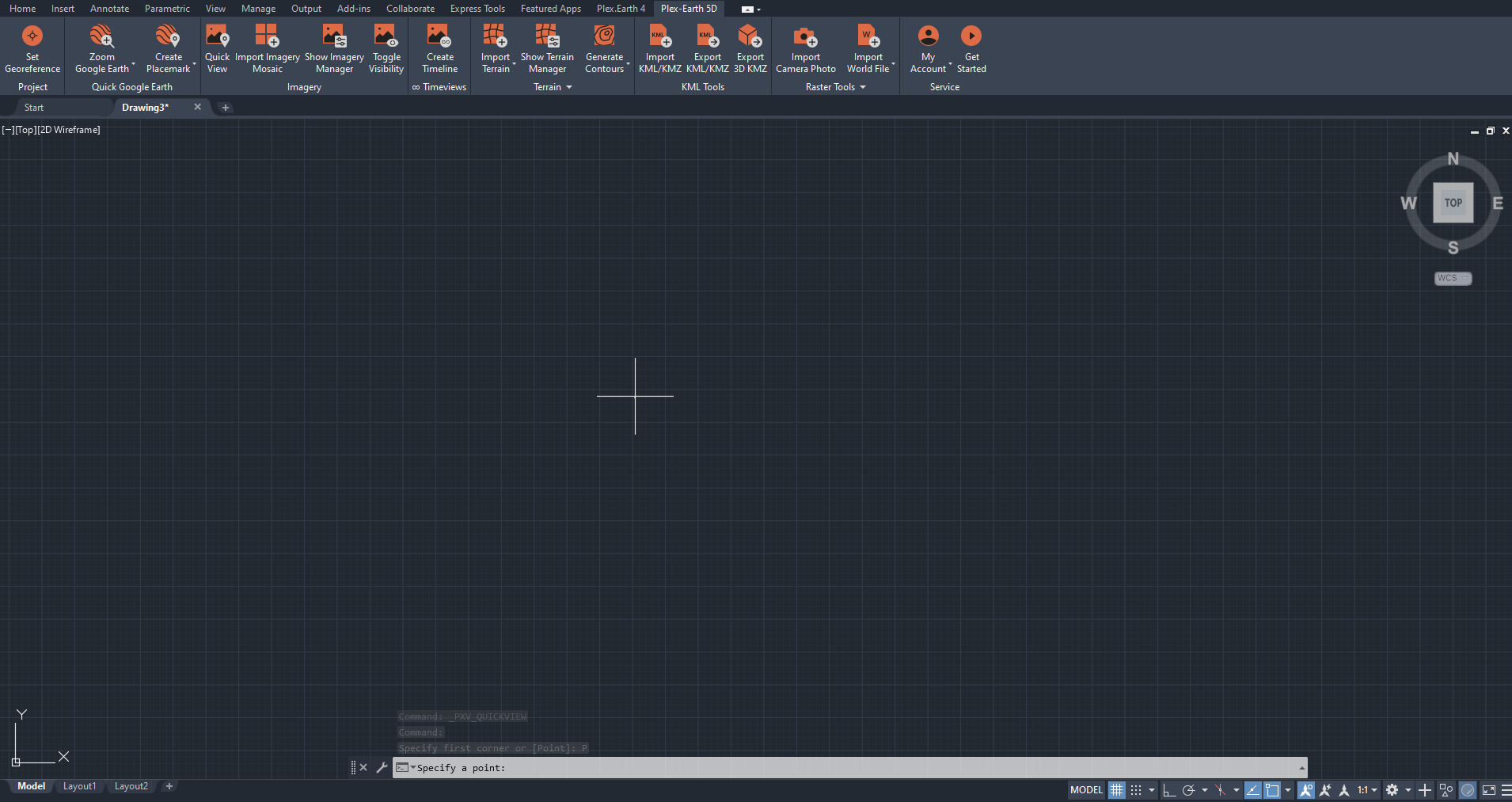
Task: Click Export 3D KMZ
Action: pos(750,49)
